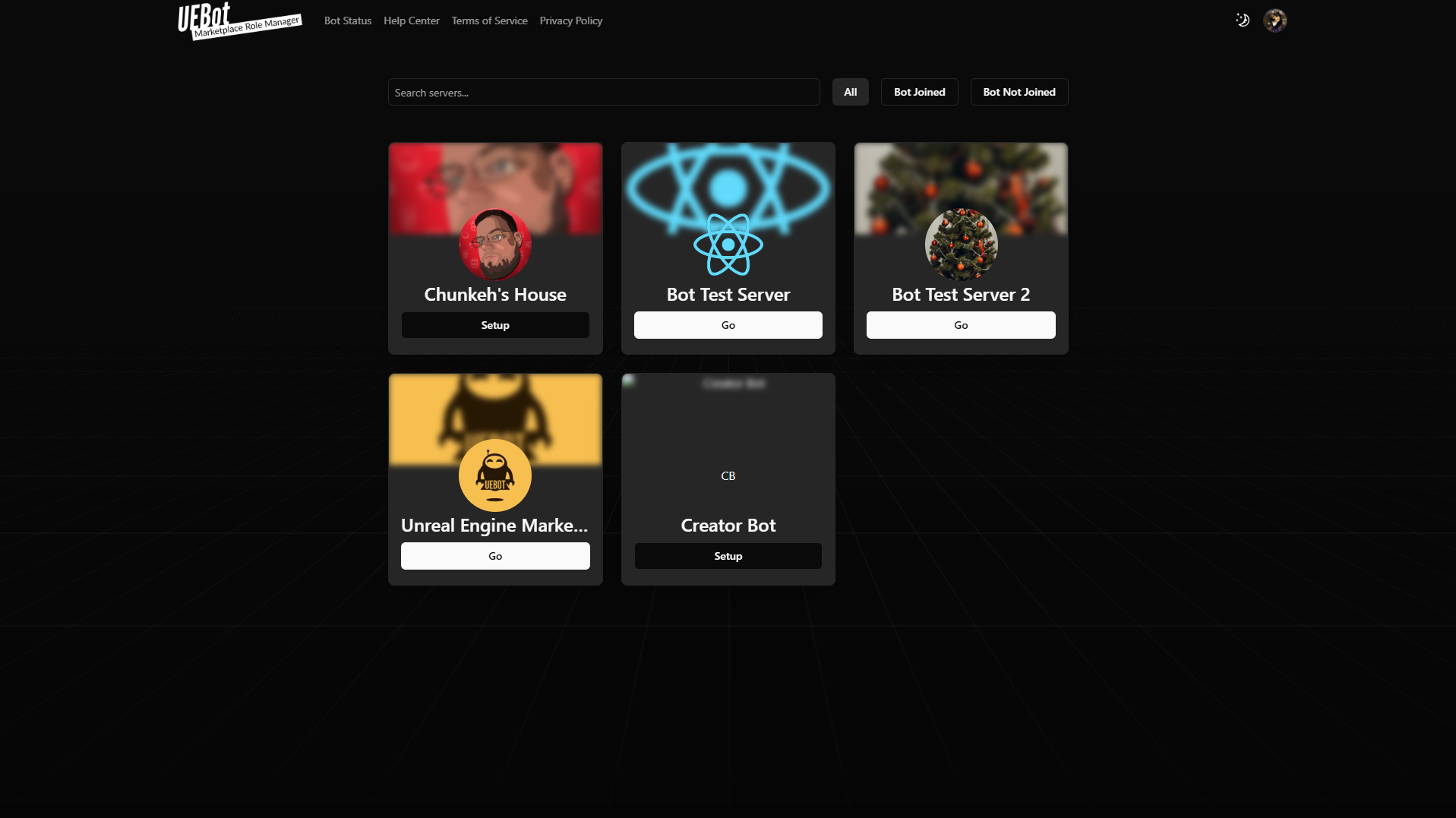
Task: Focus the Search servers input field
Action: coord(604,92)
